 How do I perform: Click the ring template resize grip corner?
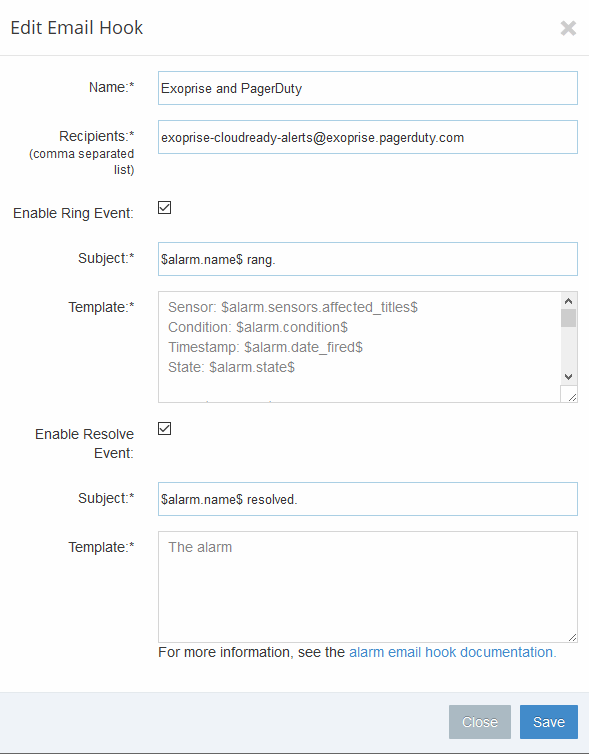pos(572,397)
